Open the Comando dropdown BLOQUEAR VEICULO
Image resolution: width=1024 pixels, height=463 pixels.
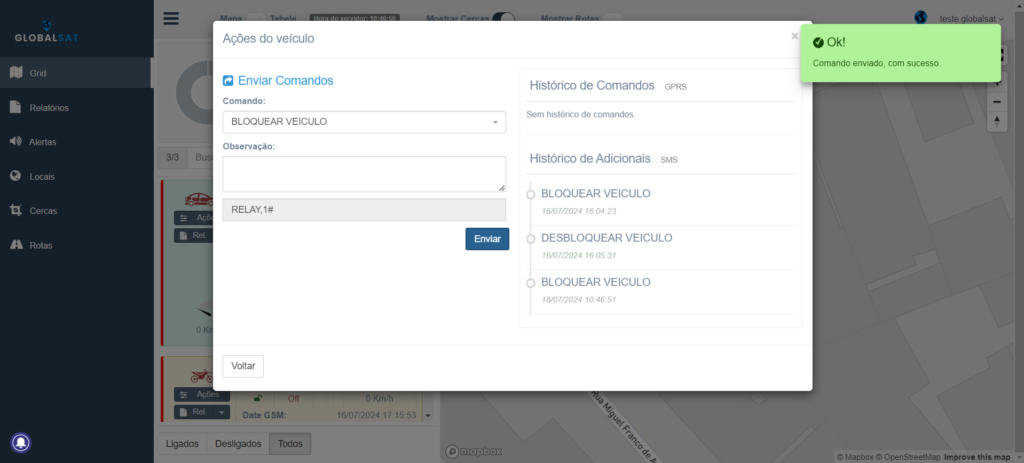tap(364, 122)
